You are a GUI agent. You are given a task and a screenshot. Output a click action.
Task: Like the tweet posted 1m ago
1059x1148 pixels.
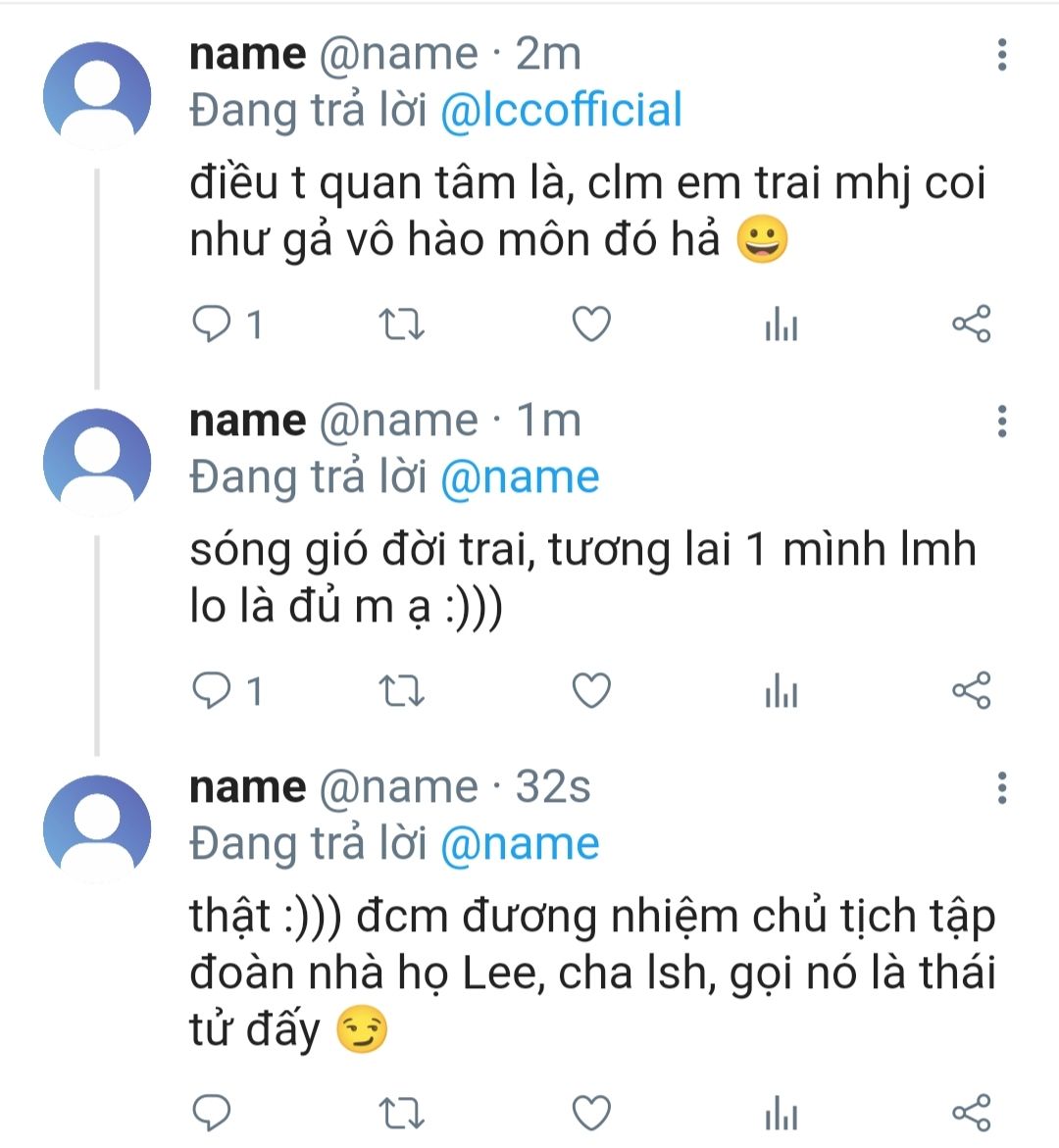pos(591,691)
